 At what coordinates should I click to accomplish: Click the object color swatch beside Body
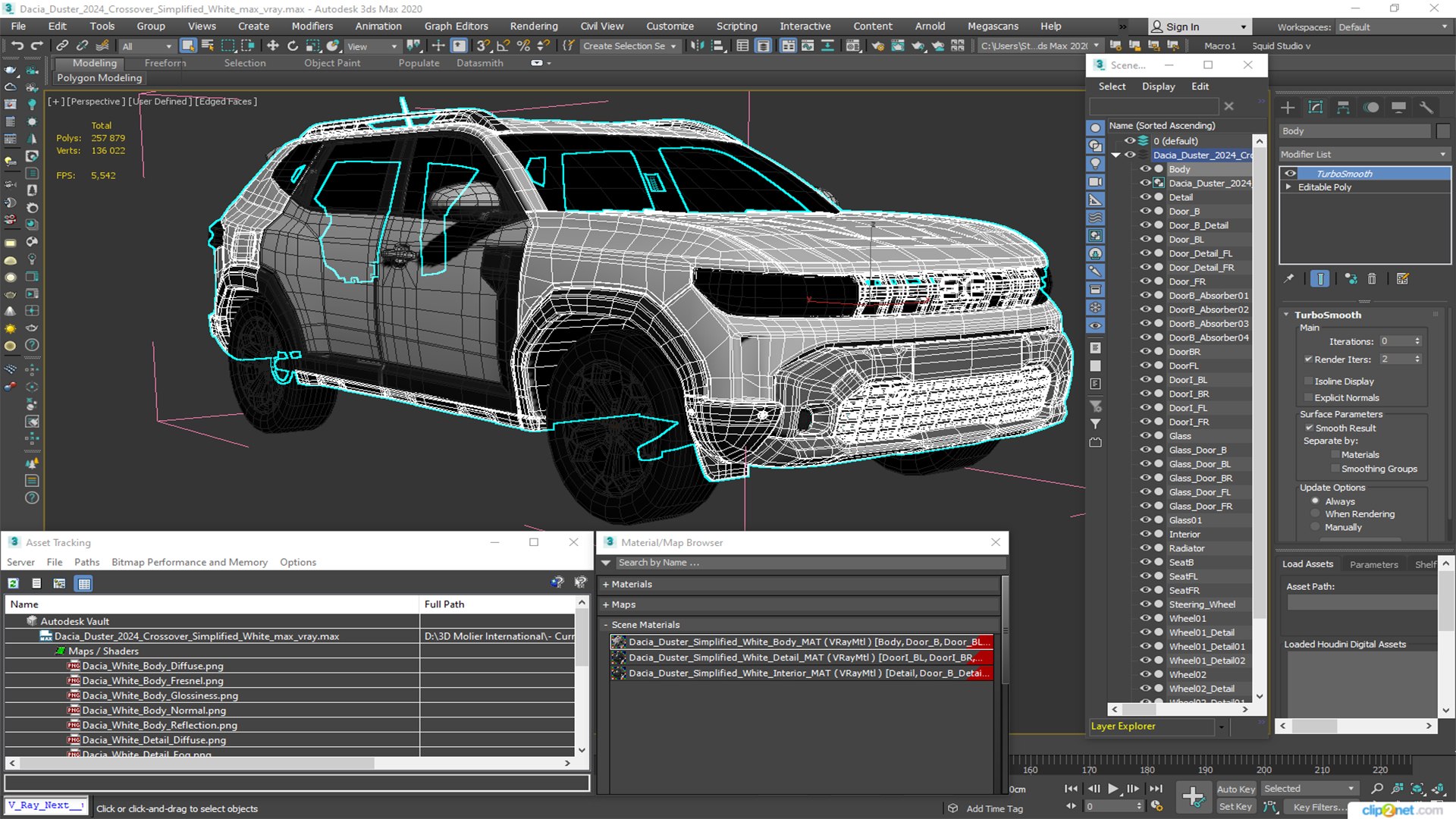pyautogui.click(x=1443, y=131)
